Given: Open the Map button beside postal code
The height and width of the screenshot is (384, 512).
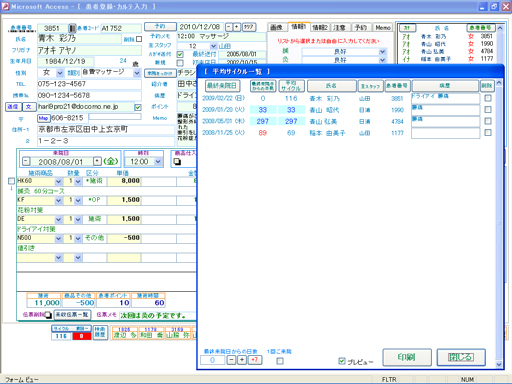Looking at the screenshot, I should pos(43,118).
